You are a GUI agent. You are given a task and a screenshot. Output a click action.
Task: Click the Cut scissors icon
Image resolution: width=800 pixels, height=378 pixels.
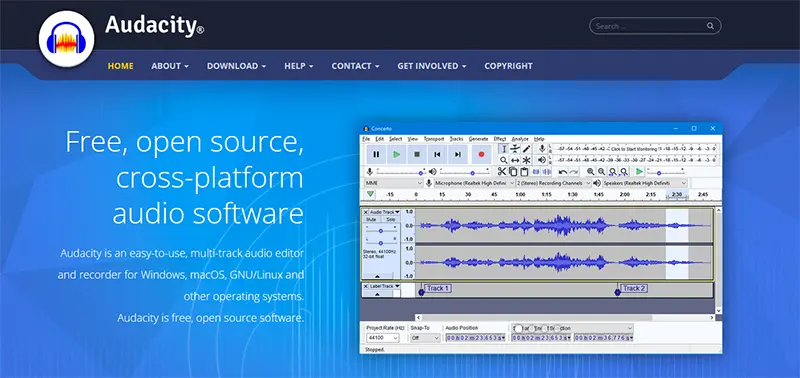coord(502,171)
